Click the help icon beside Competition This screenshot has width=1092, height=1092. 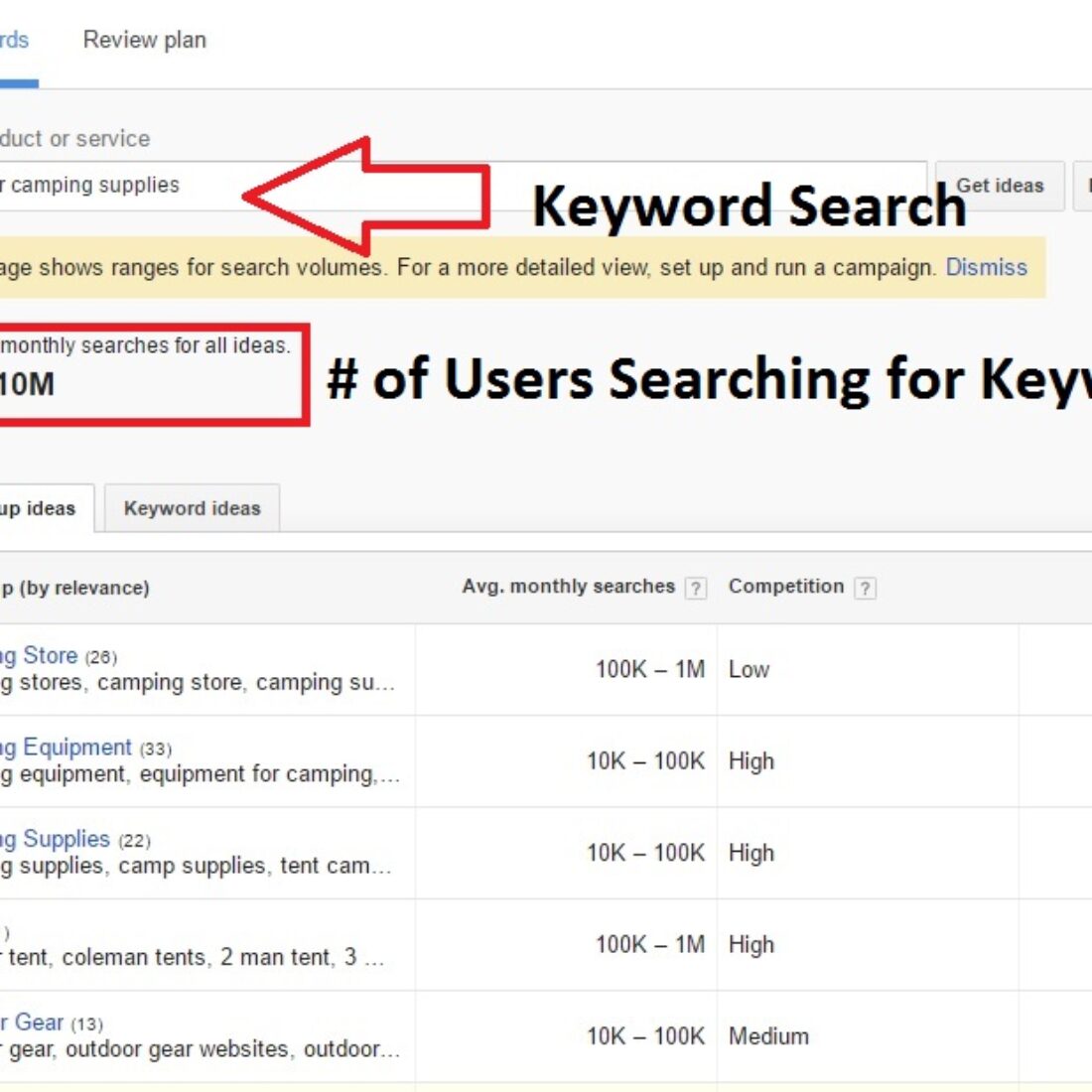tap(866, 588)
